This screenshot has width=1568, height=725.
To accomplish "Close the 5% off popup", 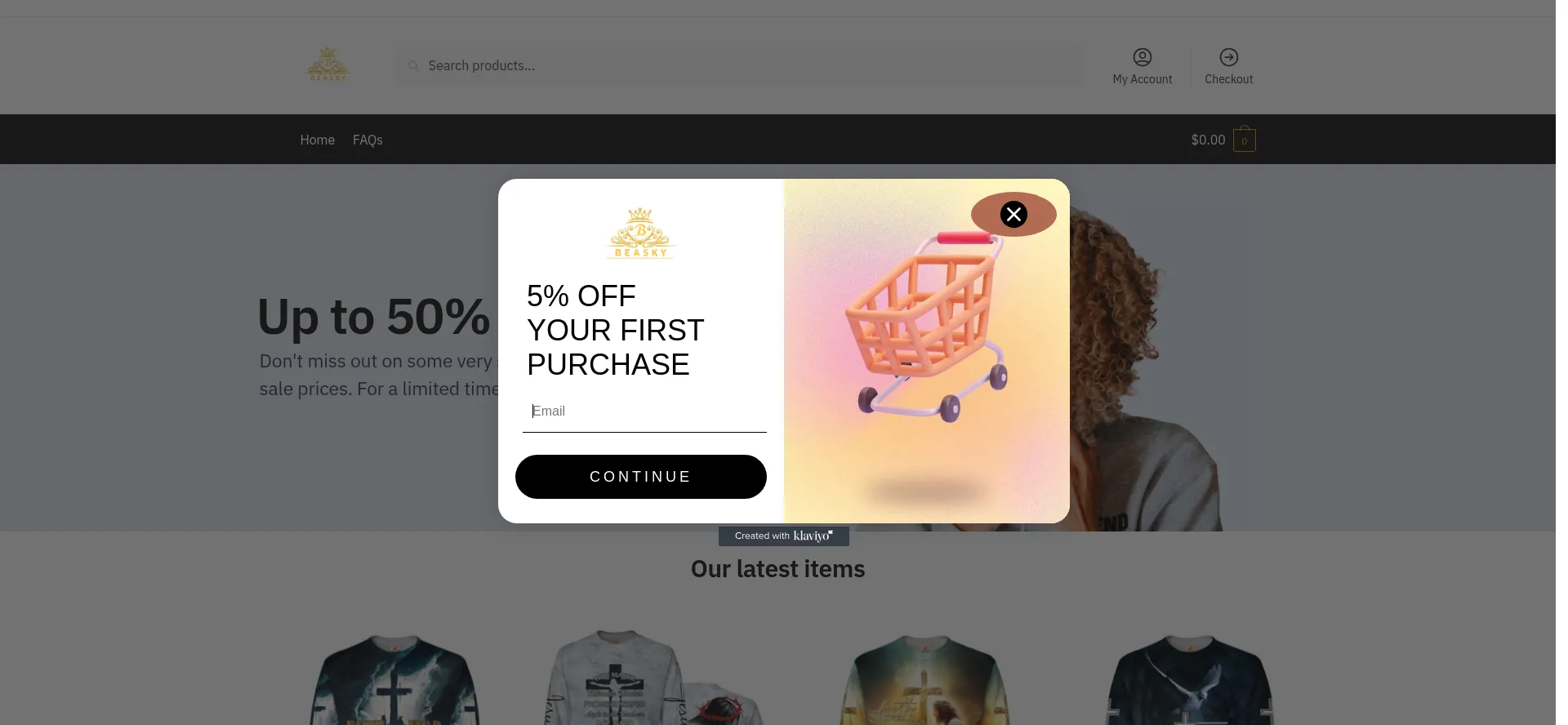I will pos(1013,214).
